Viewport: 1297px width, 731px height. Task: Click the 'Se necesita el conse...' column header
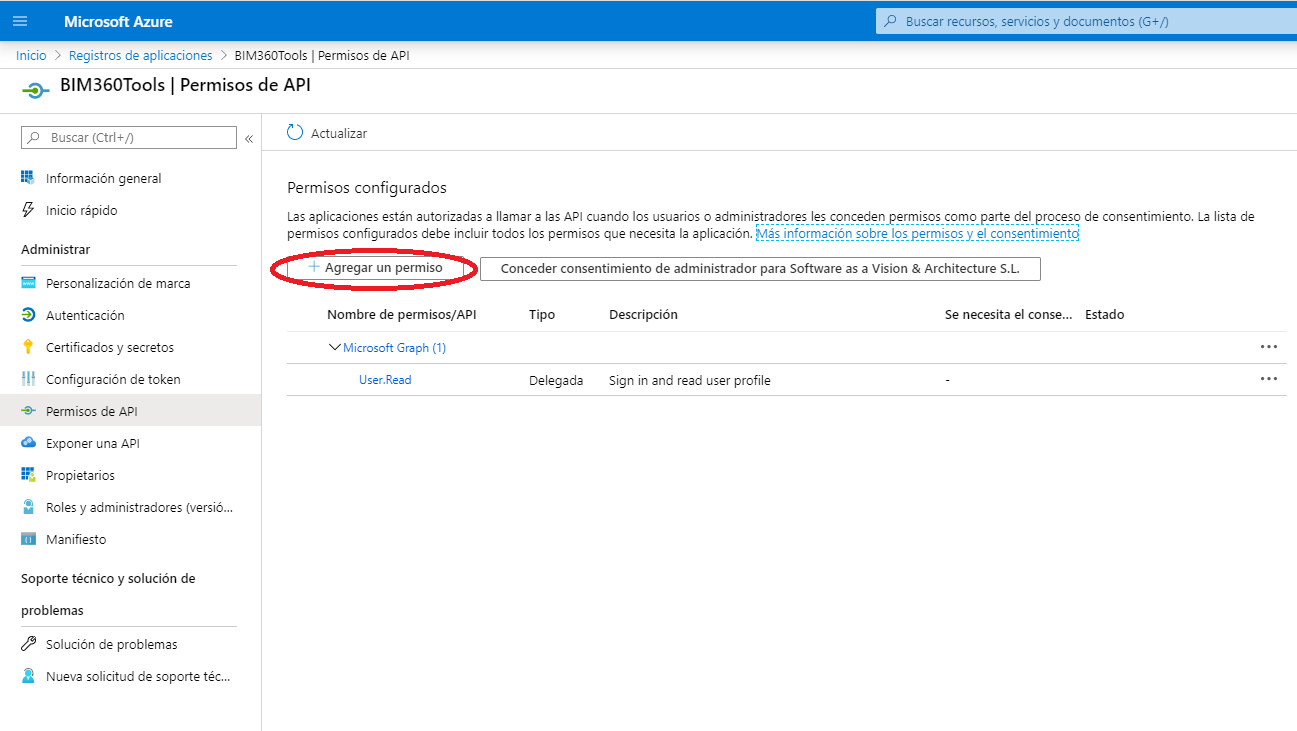pyautogui.click(x=1008, y=314)
